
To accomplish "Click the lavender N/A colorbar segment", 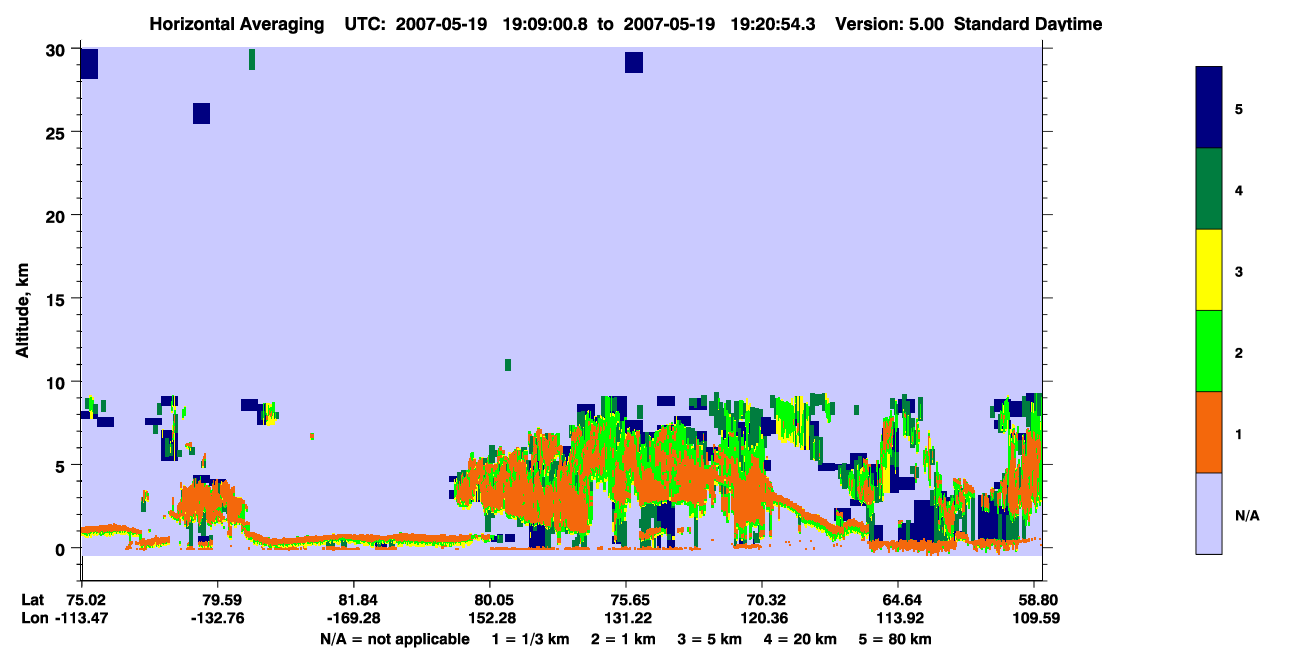I will [1209, 513].
